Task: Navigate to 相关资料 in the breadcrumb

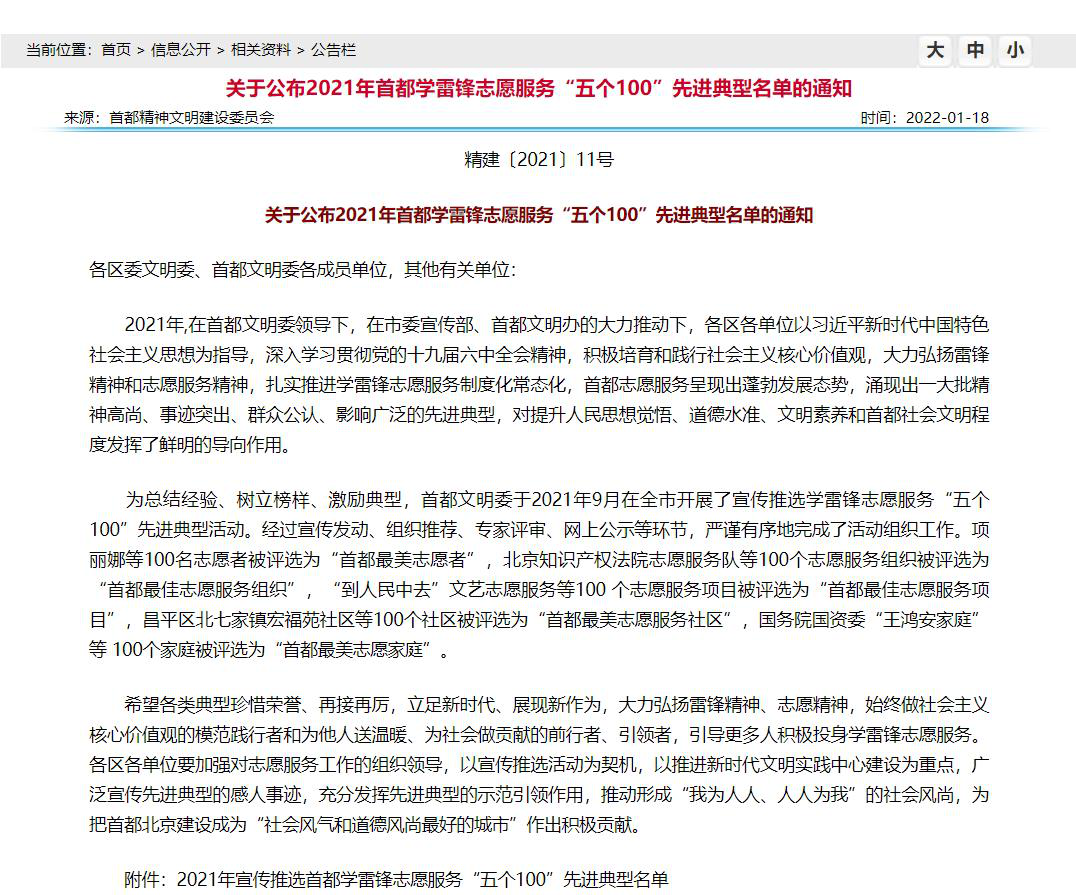Action: (x=261, y=50)
